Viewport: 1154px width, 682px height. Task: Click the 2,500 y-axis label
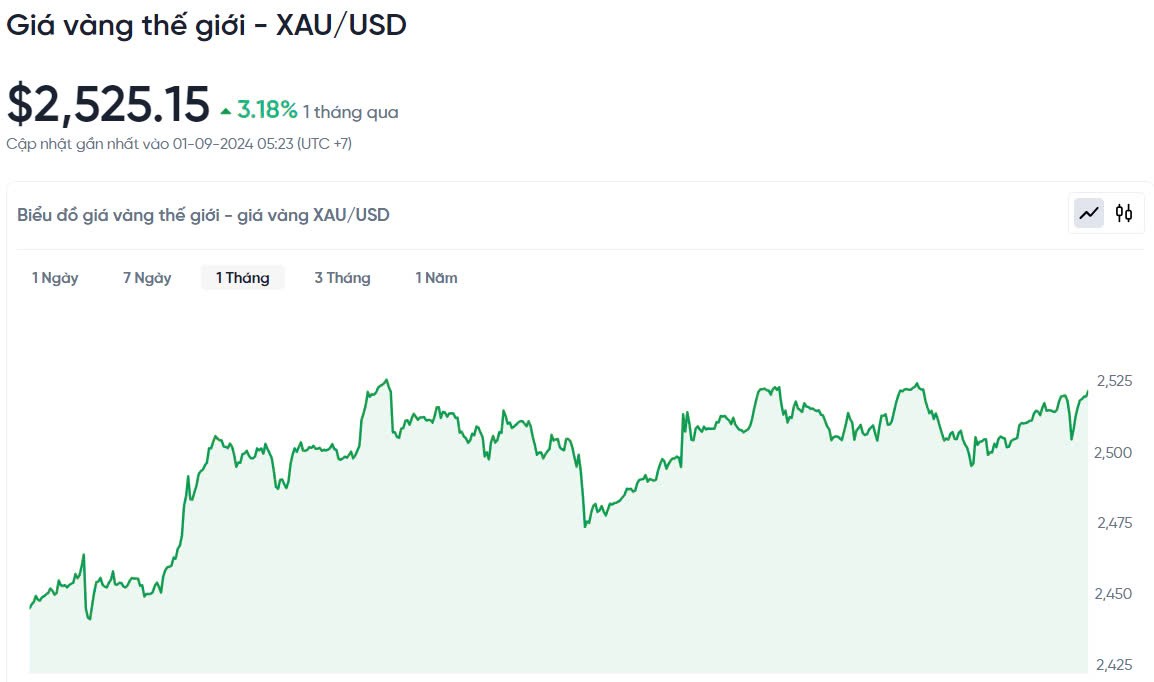(x=1115, y=452)
